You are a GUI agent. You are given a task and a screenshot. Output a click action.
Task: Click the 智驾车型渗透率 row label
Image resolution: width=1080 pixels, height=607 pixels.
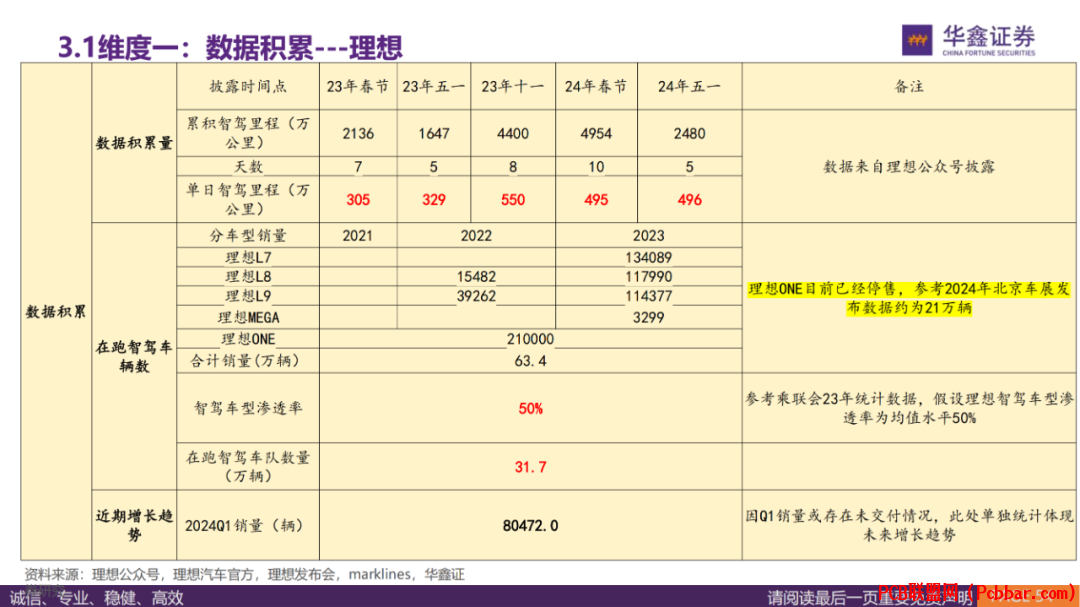(x=248, y=408)
